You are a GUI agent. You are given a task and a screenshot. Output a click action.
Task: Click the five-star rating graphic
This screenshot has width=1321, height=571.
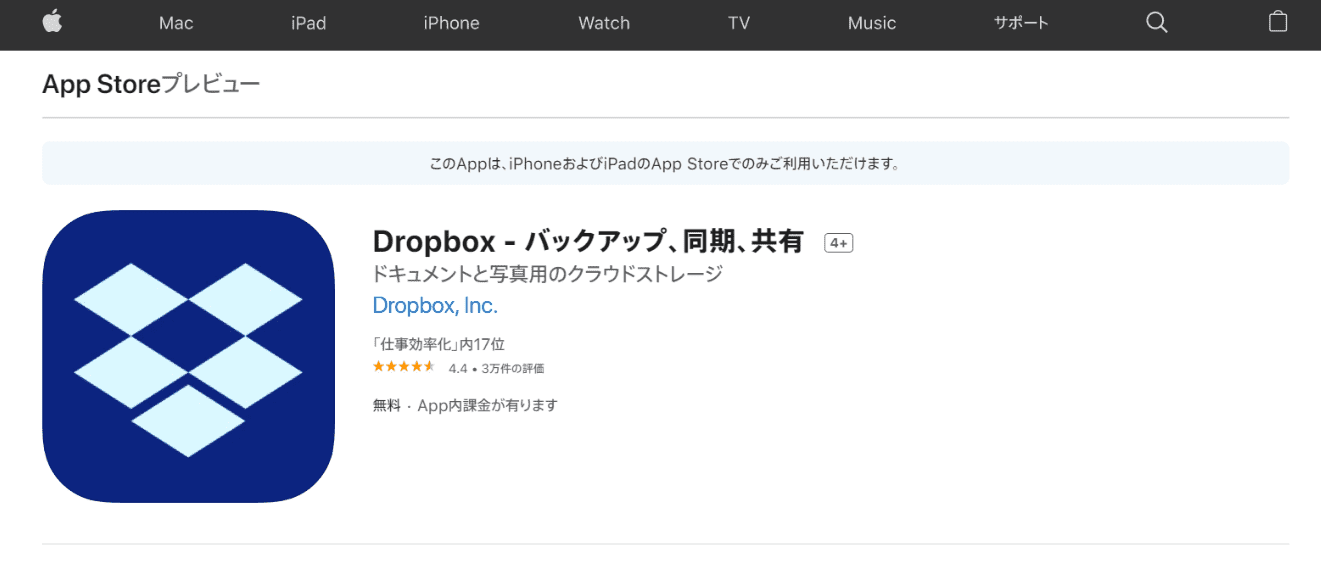click(404, 367)
